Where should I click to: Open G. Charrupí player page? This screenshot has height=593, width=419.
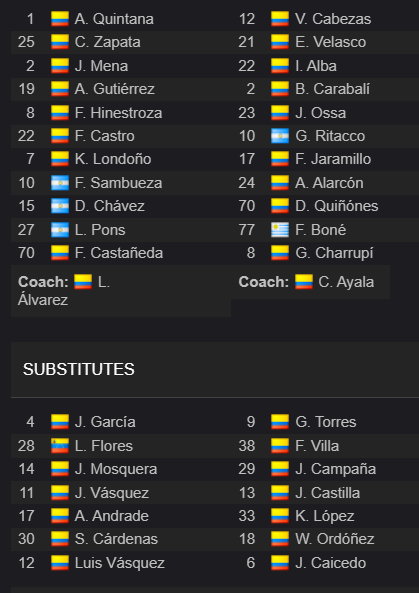334,253
